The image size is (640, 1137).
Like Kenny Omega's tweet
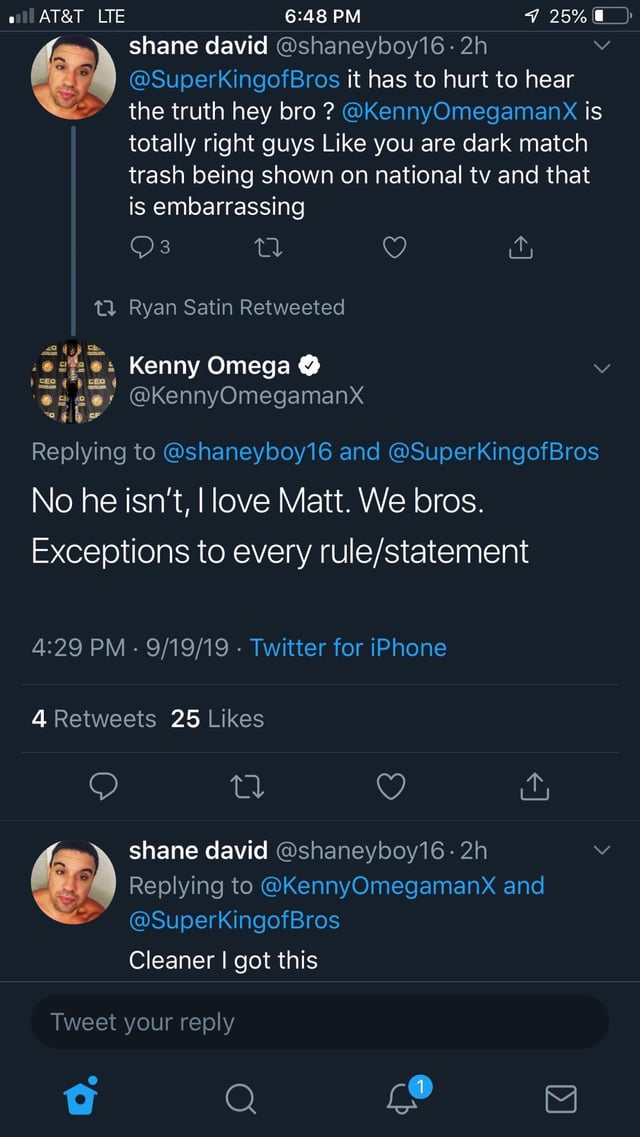click(x=391, y=788)
